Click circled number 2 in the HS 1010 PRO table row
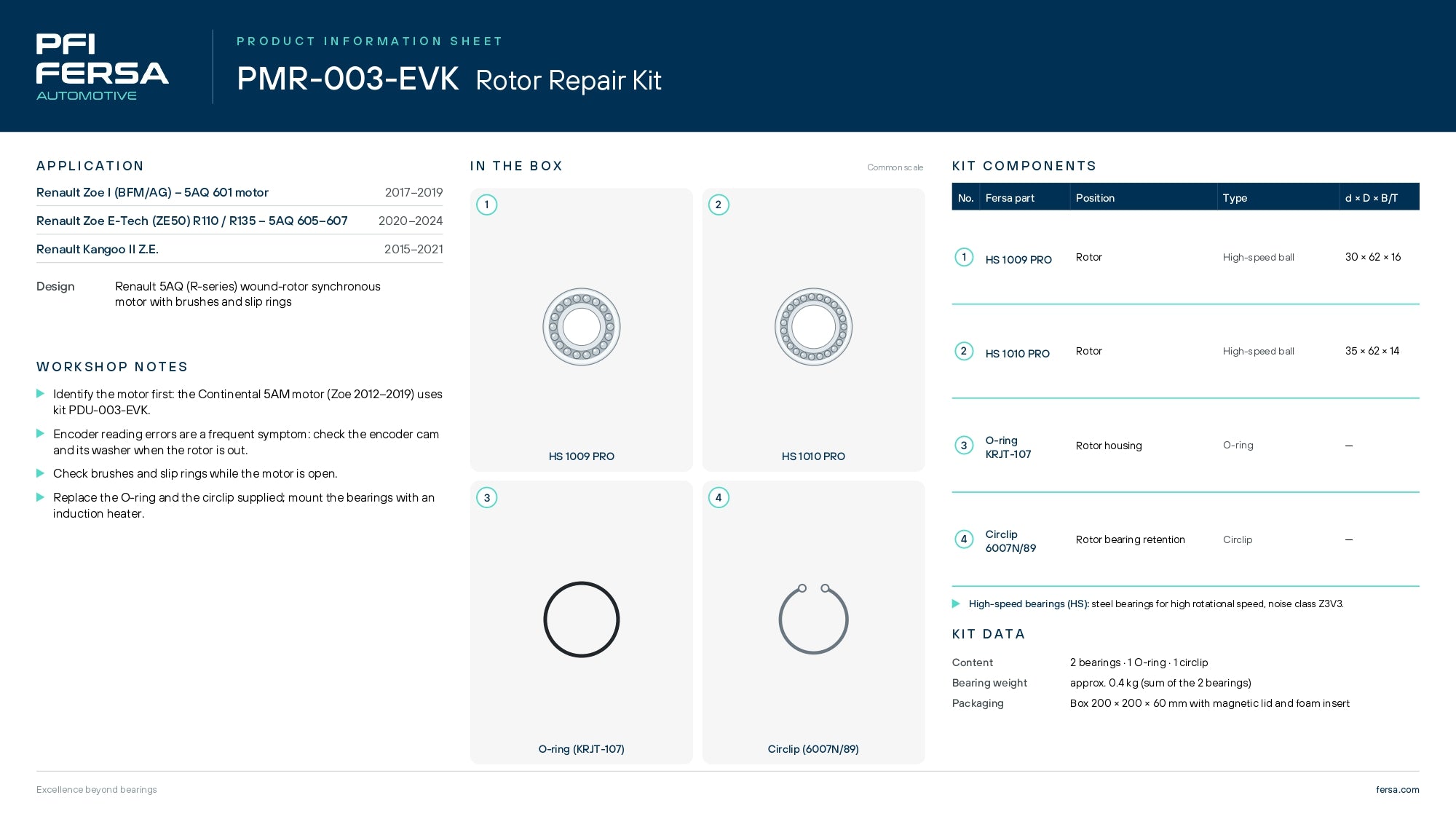The height and width of the screenshot is (819, 1456). coord(964,351)
